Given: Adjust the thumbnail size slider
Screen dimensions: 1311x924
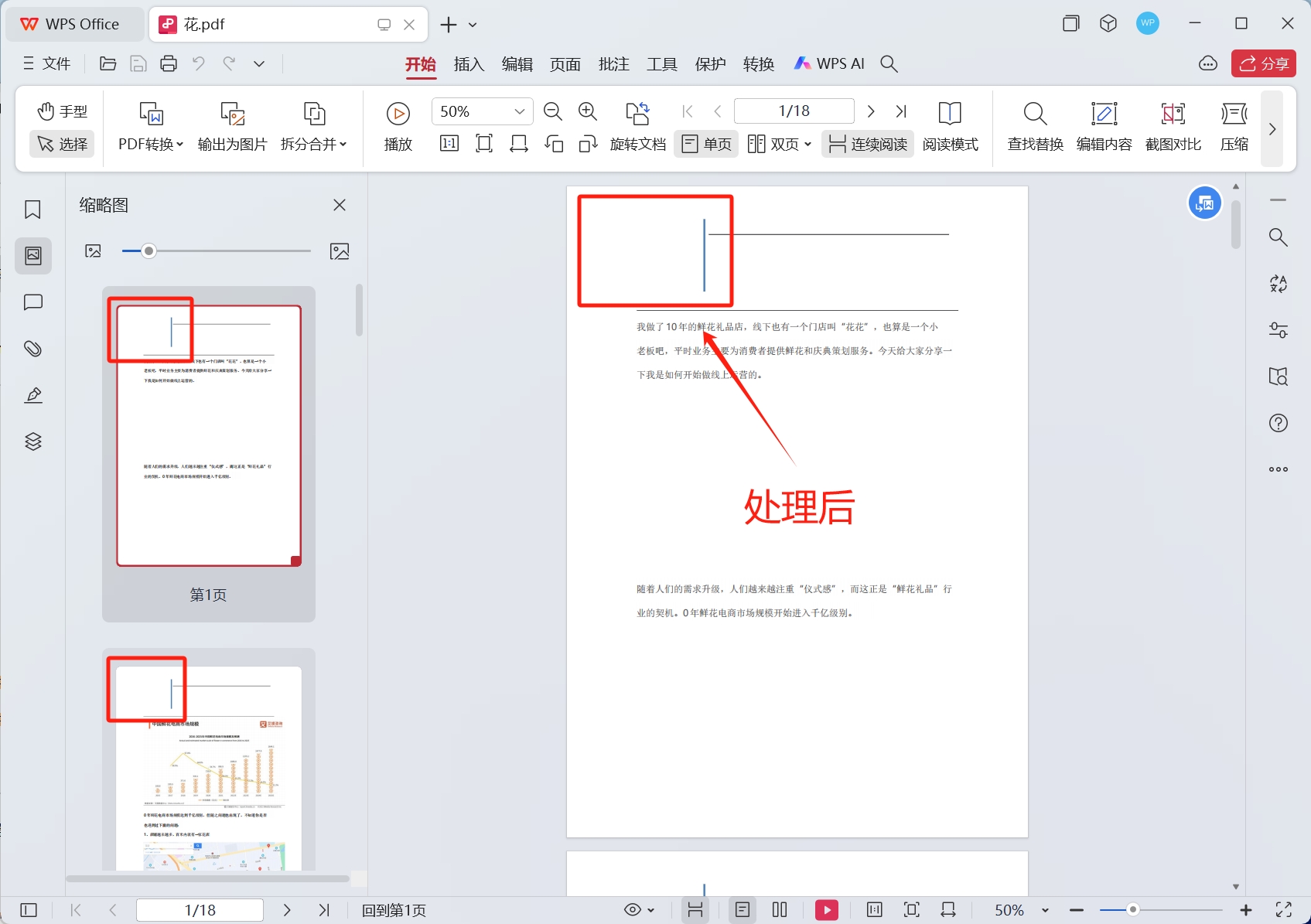Looking at the screenshot, I should tap(149, 251).
